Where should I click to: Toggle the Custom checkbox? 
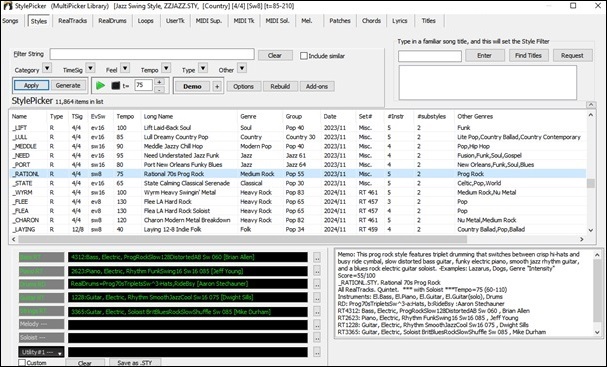coord(22,363)
